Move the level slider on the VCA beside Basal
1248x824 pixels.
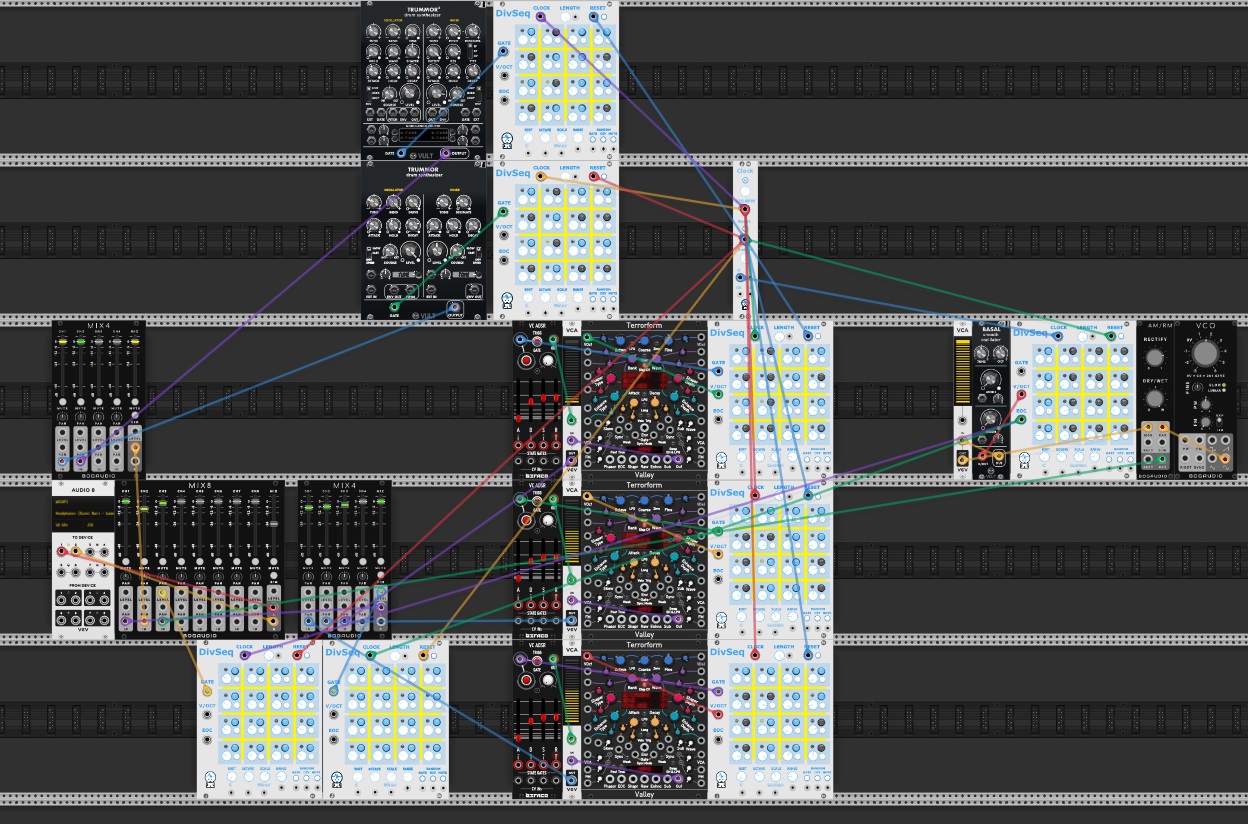click(x=963, y=372)
